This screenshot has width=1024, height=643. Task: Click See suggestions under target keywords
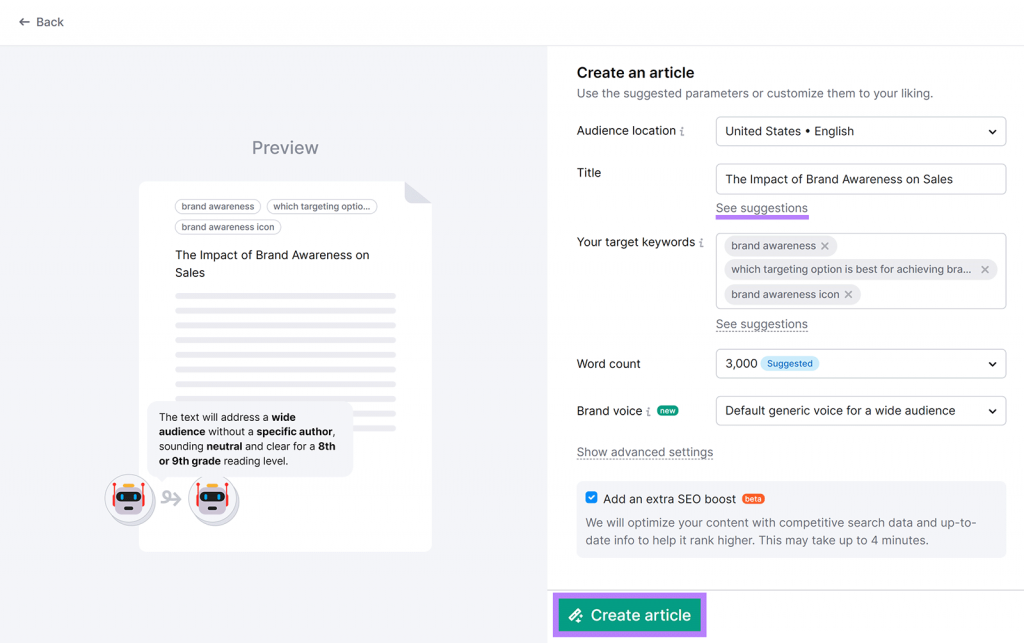(761, 324)
